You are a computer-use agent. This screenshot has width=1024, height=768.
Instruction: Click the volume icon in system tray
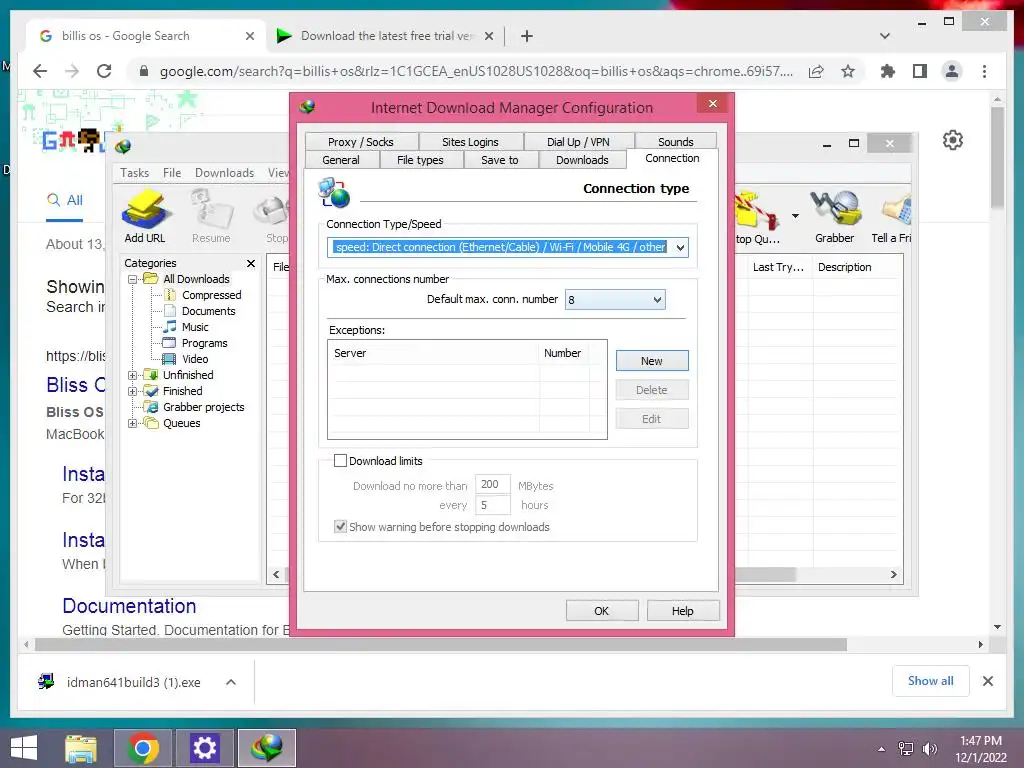[x=930, y=748]
